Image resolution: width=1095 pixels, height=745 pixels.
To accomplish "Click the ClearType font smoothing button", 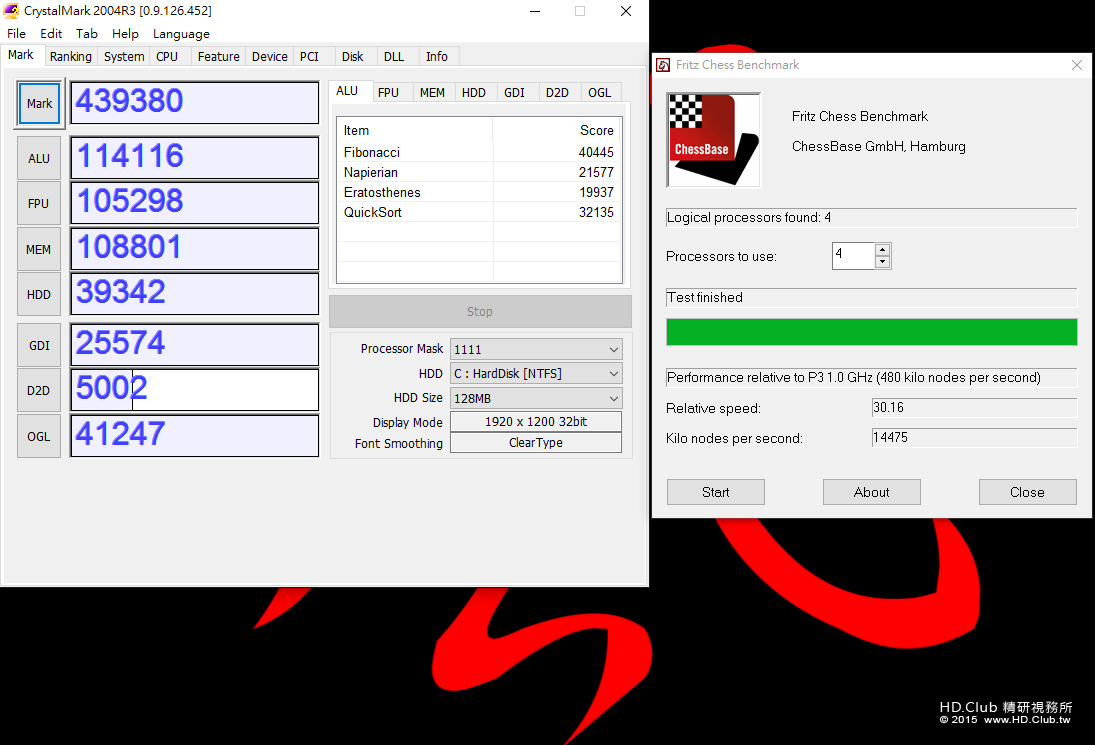I will pyautogui.click(x=536, y=443).
